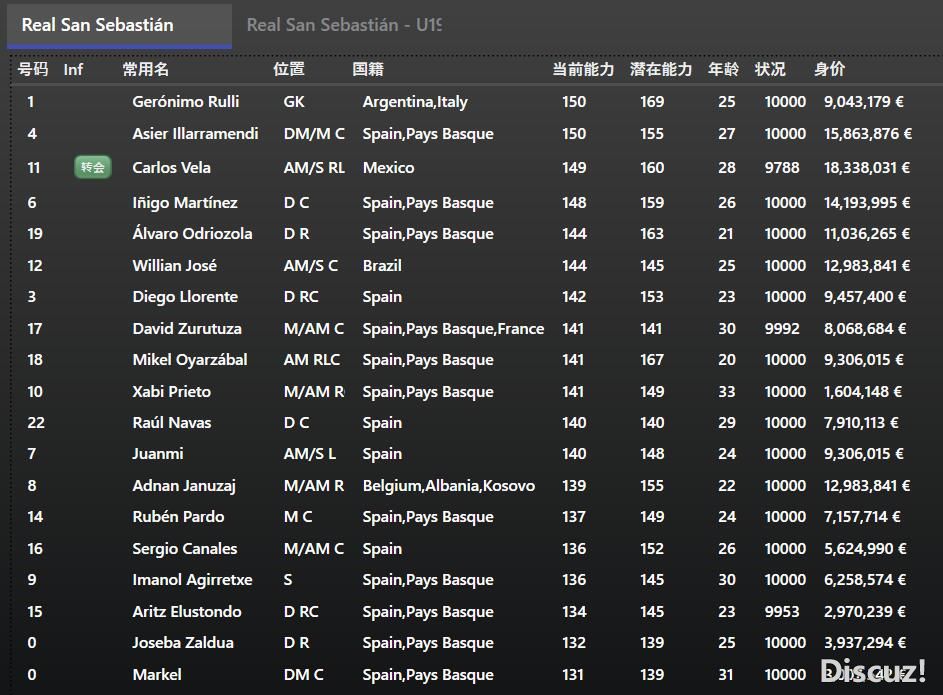The height and width of the screenshot is (695, 943).
Task: Click value 1,604,148 € for Xabi Prieto
Action: click(x=863, y=391)
